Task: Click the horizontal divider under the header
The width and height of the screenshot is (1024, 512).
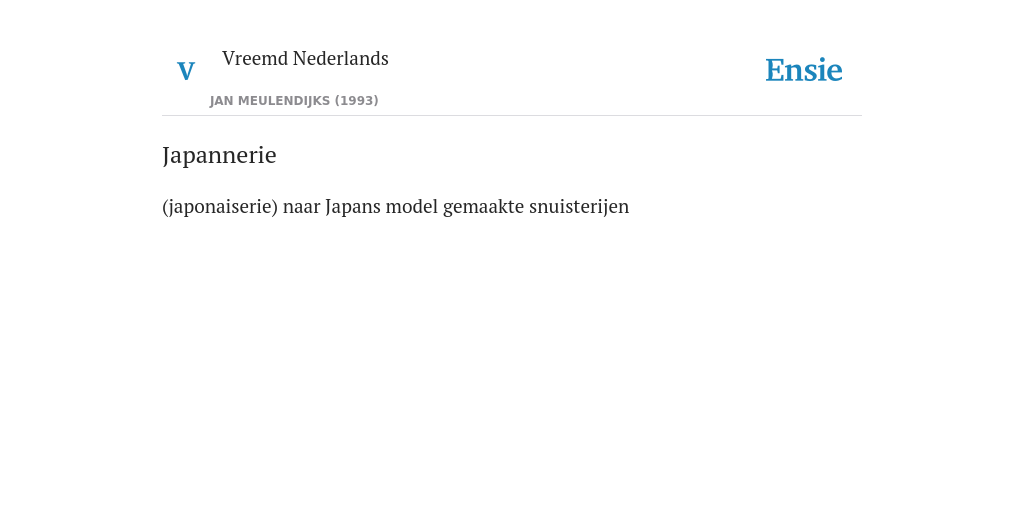Action: [512, 116]
